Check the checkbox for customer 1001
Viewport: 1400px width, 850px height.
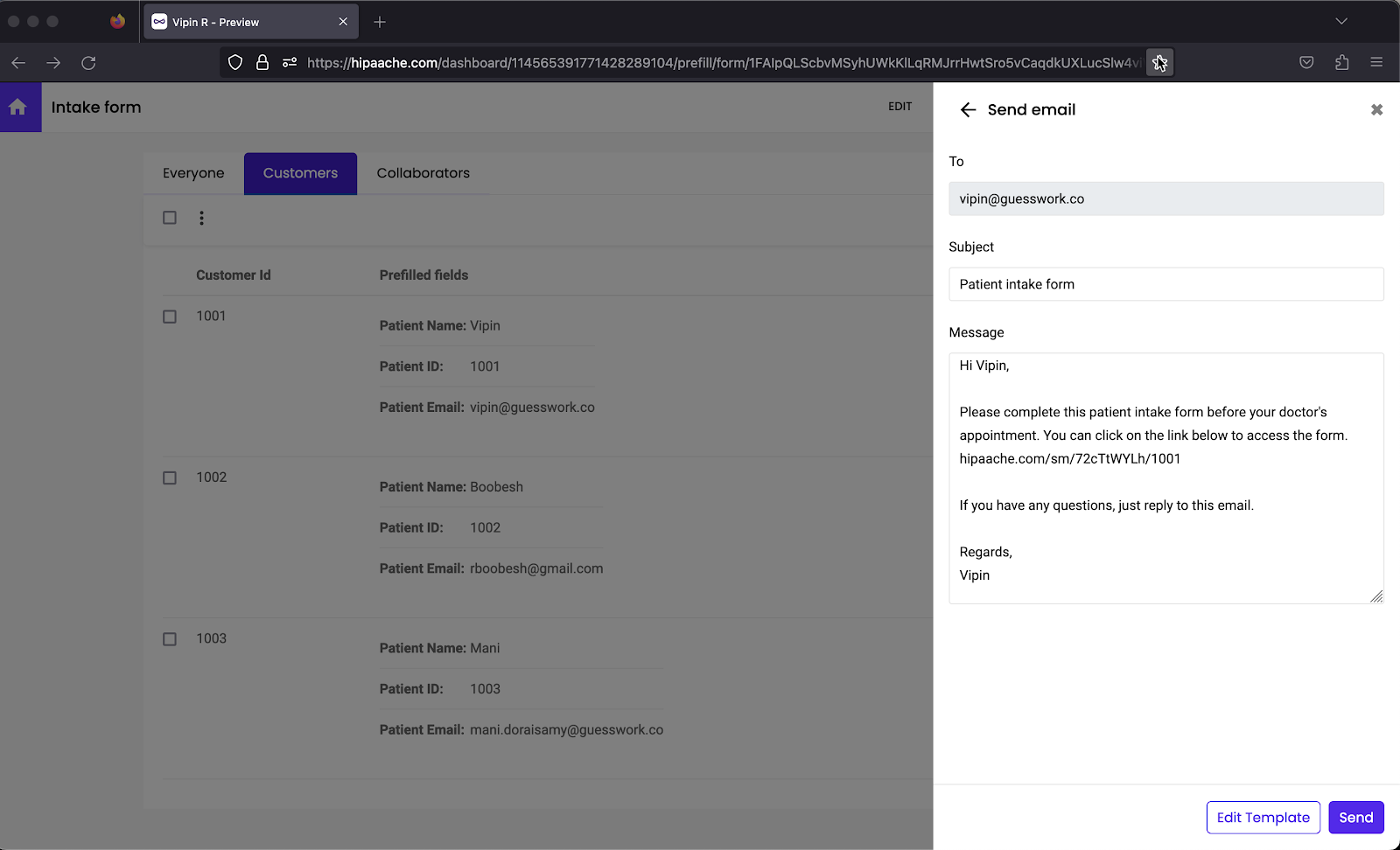click(x=169, y=317)
